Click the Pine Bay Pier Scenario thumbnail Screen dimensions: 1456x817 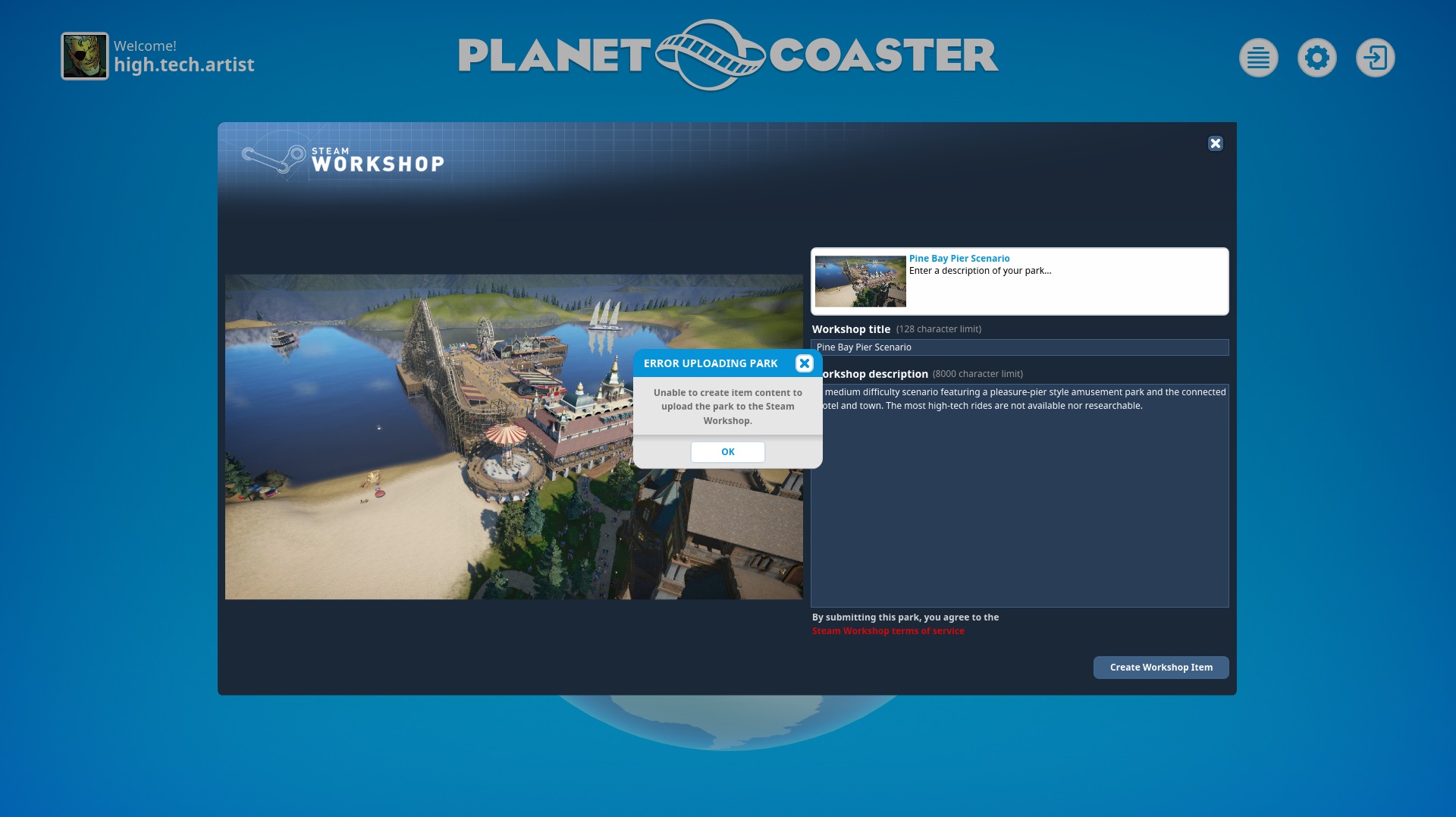click(860, 281)
